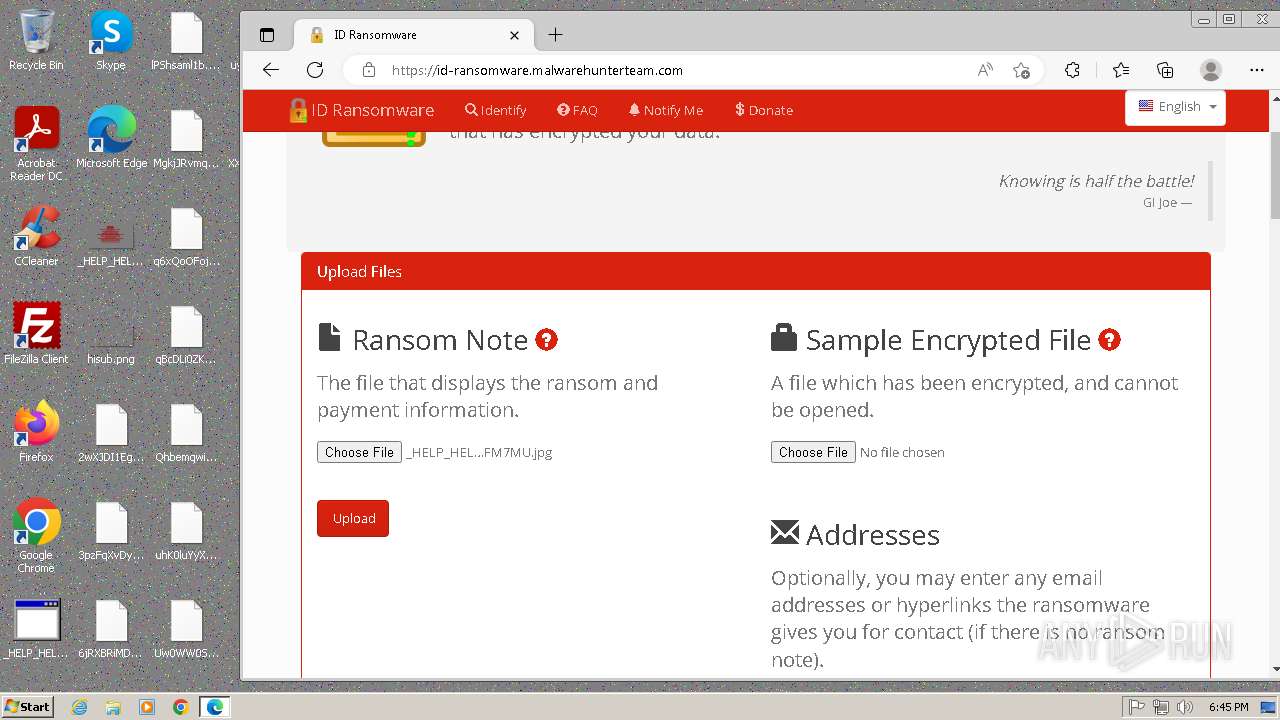Image resolution: width=1280 pixels, height=720 pixels.
Task: Open Google Chrome desktop shortcut
Action: (36, 536)
